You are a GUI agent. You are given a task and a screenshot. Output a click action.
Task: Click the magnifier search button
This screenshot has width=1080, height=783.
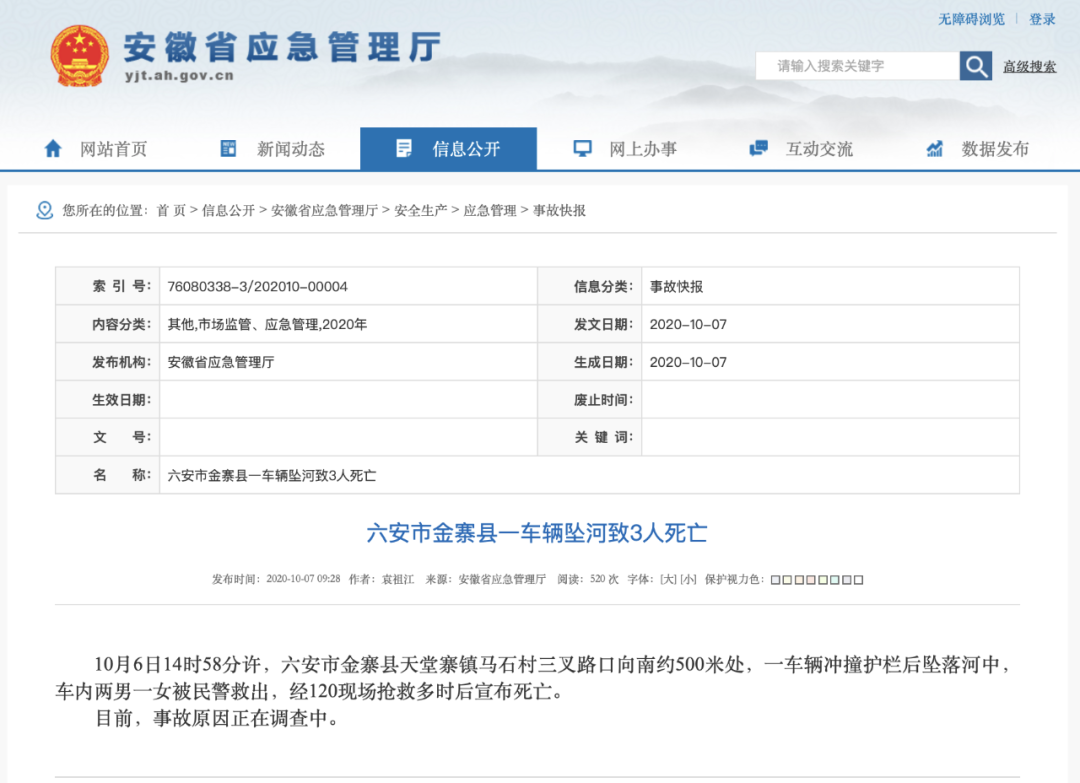[x=975, y=66]
